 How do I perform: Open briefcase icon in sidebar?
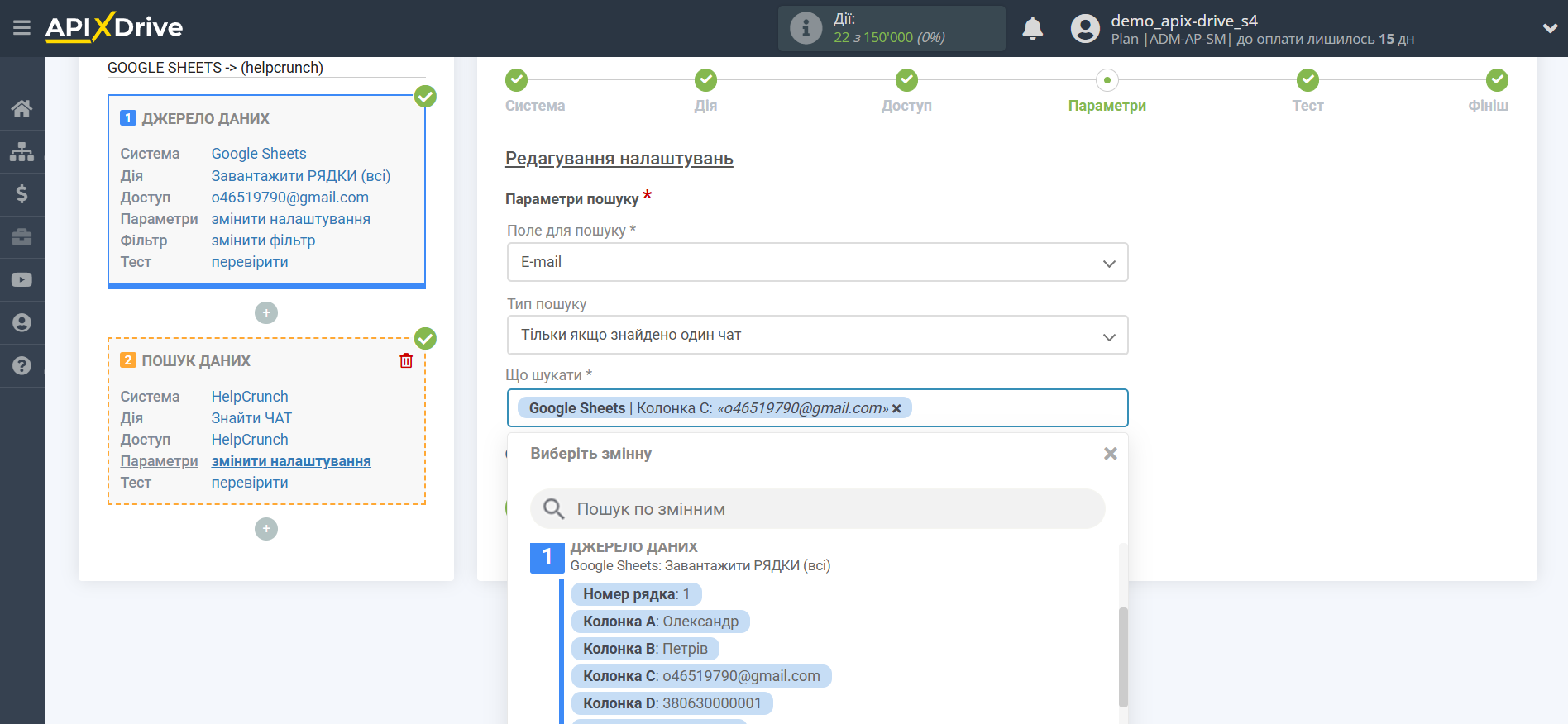(x=22, y=237)
